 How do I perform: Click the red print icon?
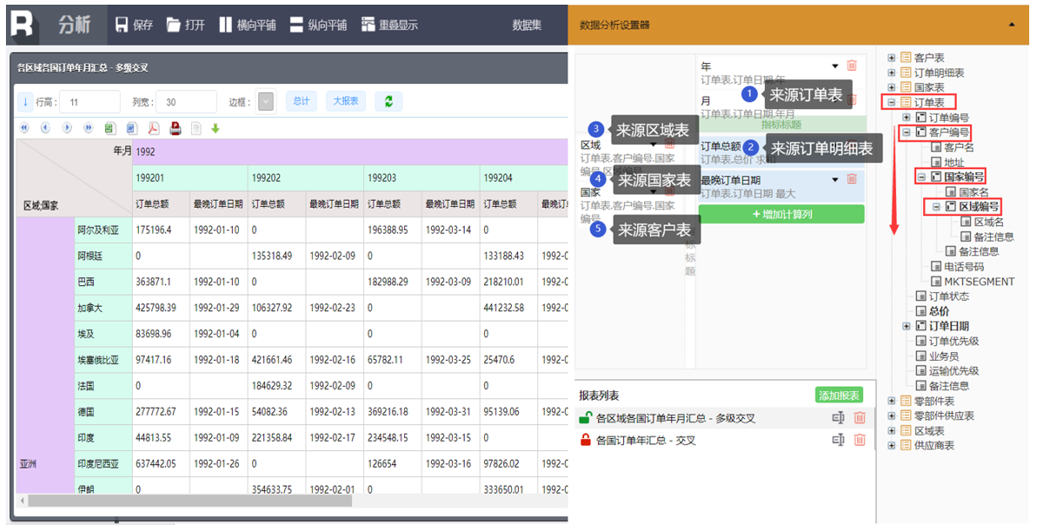pyautogui.click(x=175, y=128)
